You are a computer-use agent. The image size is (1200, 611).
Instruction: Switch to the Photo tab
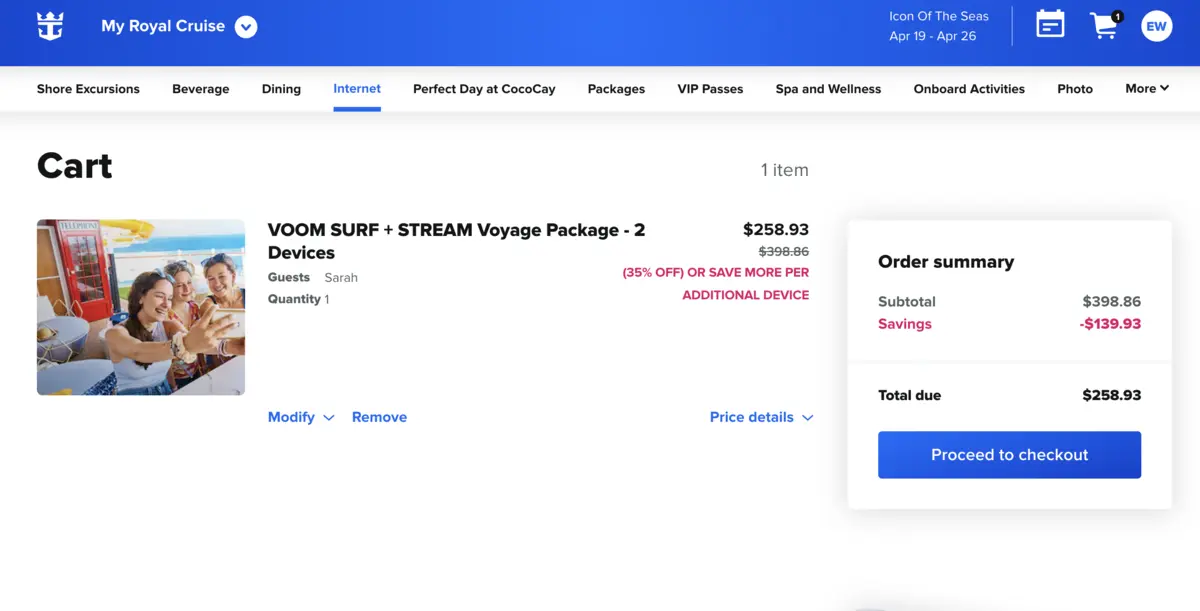[x=1075, y=89]
